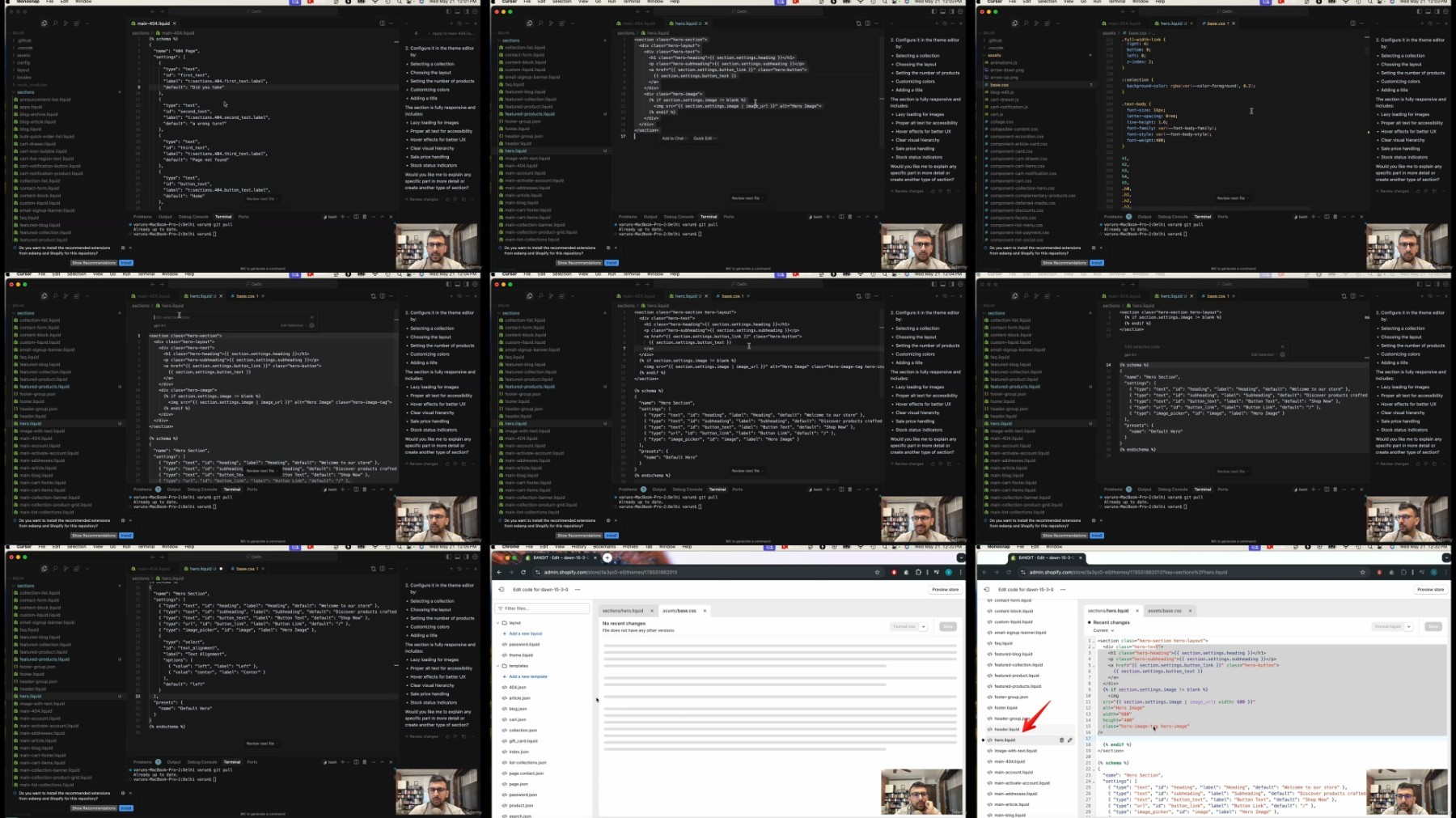Open Explorer icon in top-left Cursor frame
Screen dimensions: 1456x818
click(x=44, y=23)
